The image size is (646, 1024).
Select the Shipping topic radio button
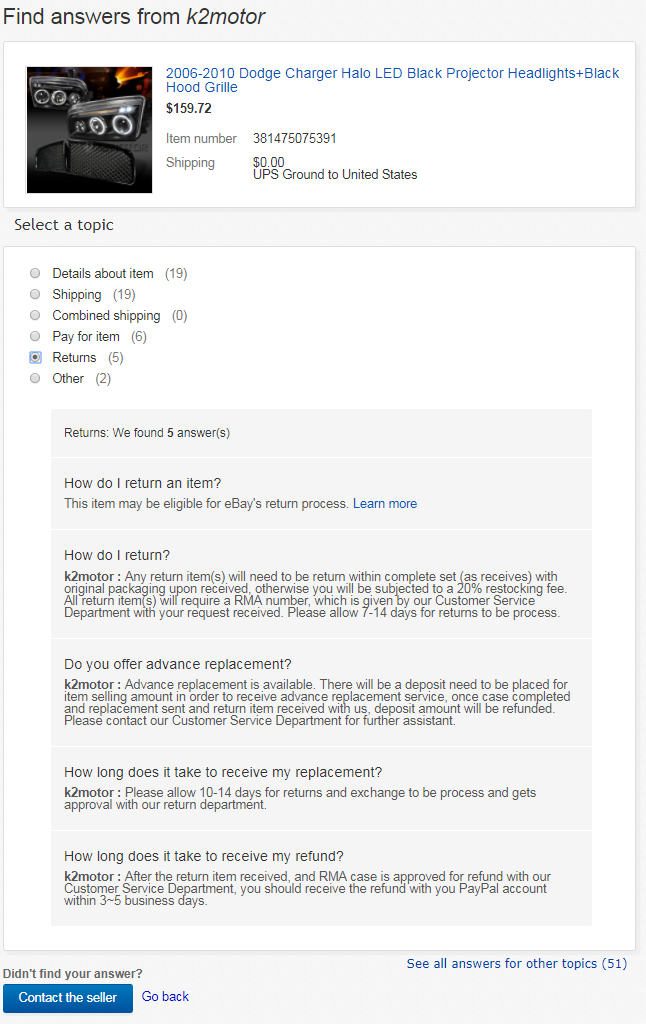(35, 294)
